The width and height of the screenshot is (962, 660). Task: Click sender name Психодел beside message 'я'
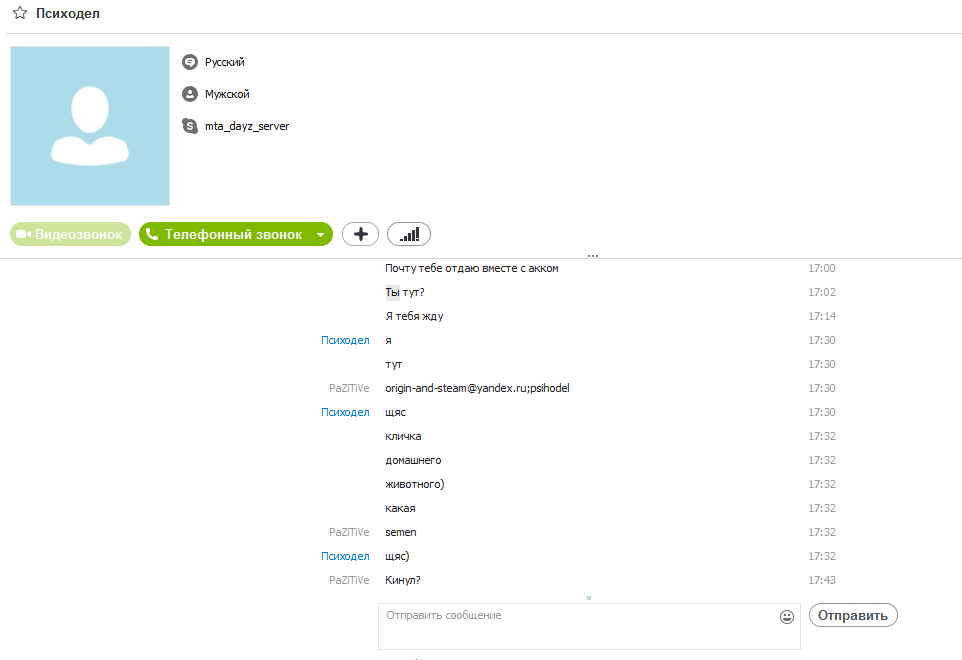345,340
